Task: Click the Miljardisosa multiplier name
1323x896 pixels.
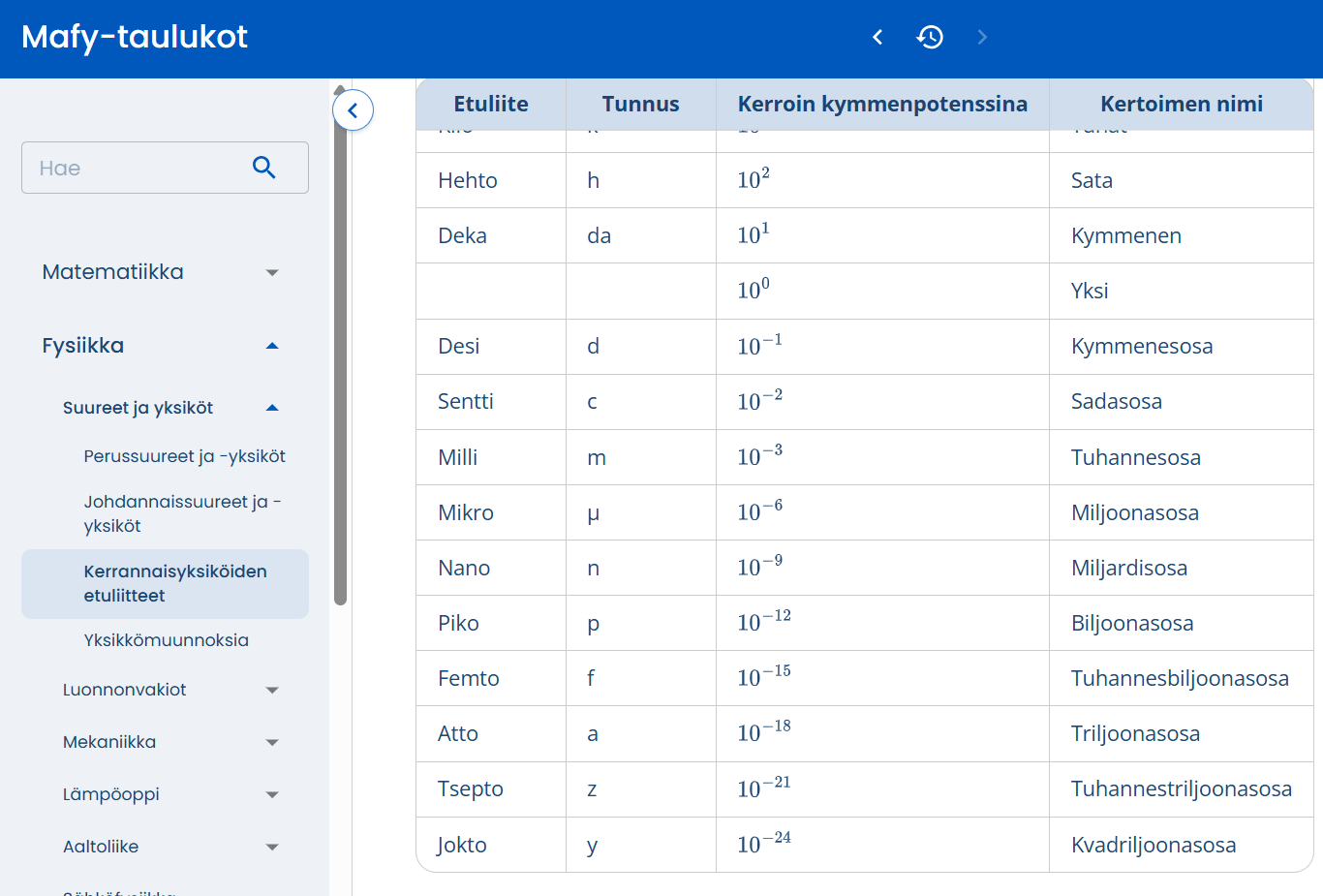Action: point(1129,568)
